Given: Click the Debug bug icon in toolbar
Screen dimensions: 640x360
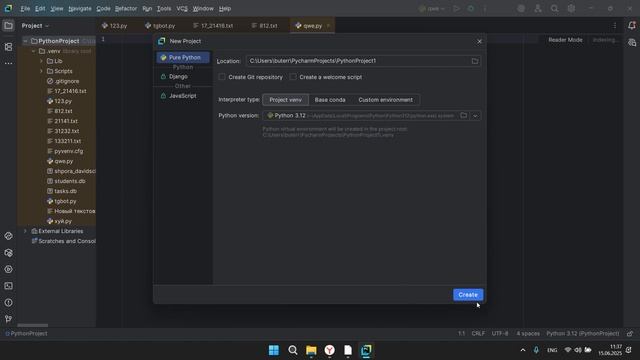Looking at the screenshot, I should pyautogui.click(x=471, y=9).
